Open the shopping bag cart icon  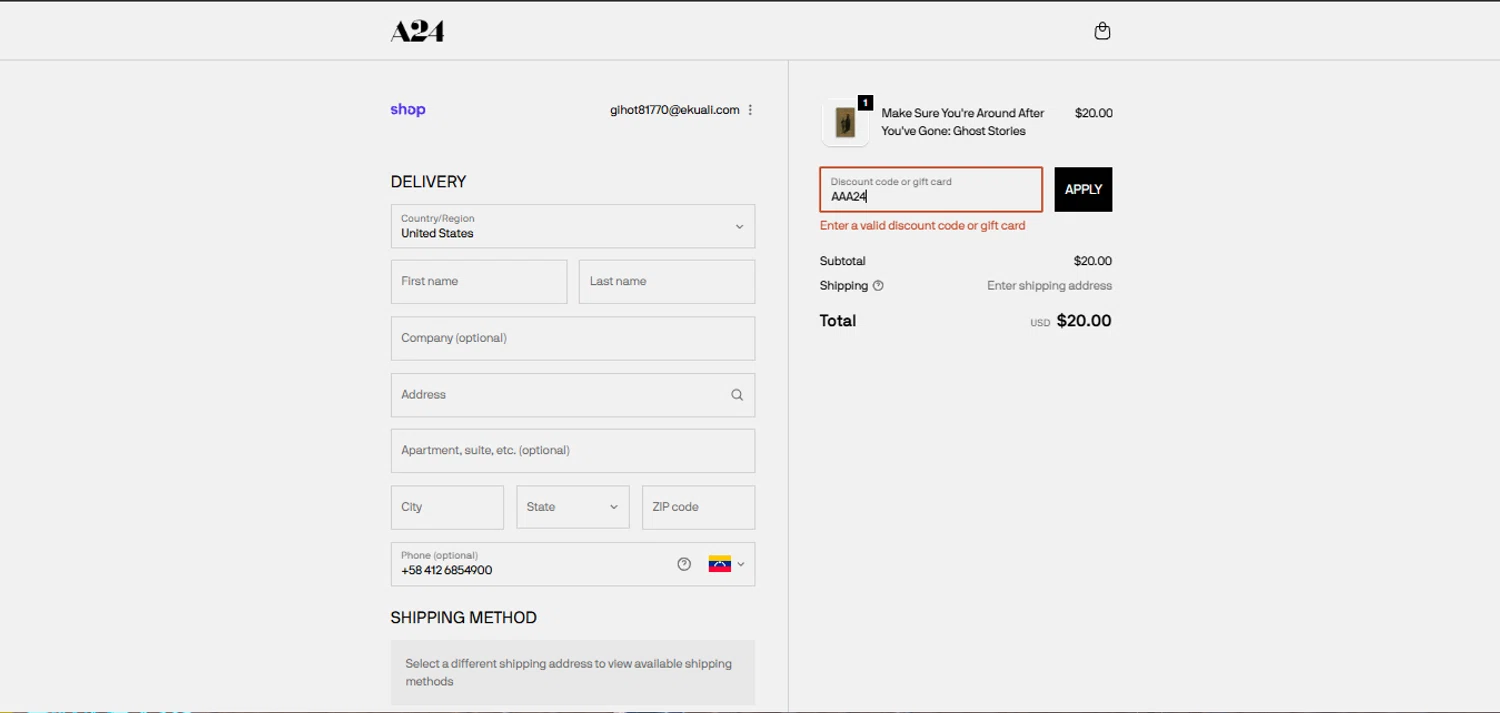click(x=1102, y=31)
